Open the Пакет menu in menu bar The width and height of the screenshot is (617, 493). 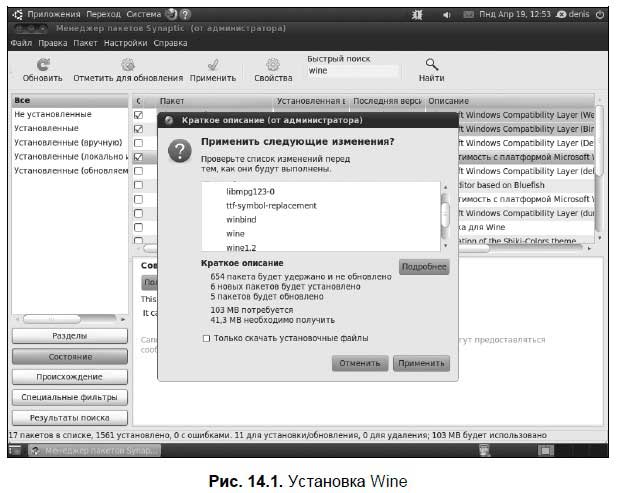click(x=86, y=44)
